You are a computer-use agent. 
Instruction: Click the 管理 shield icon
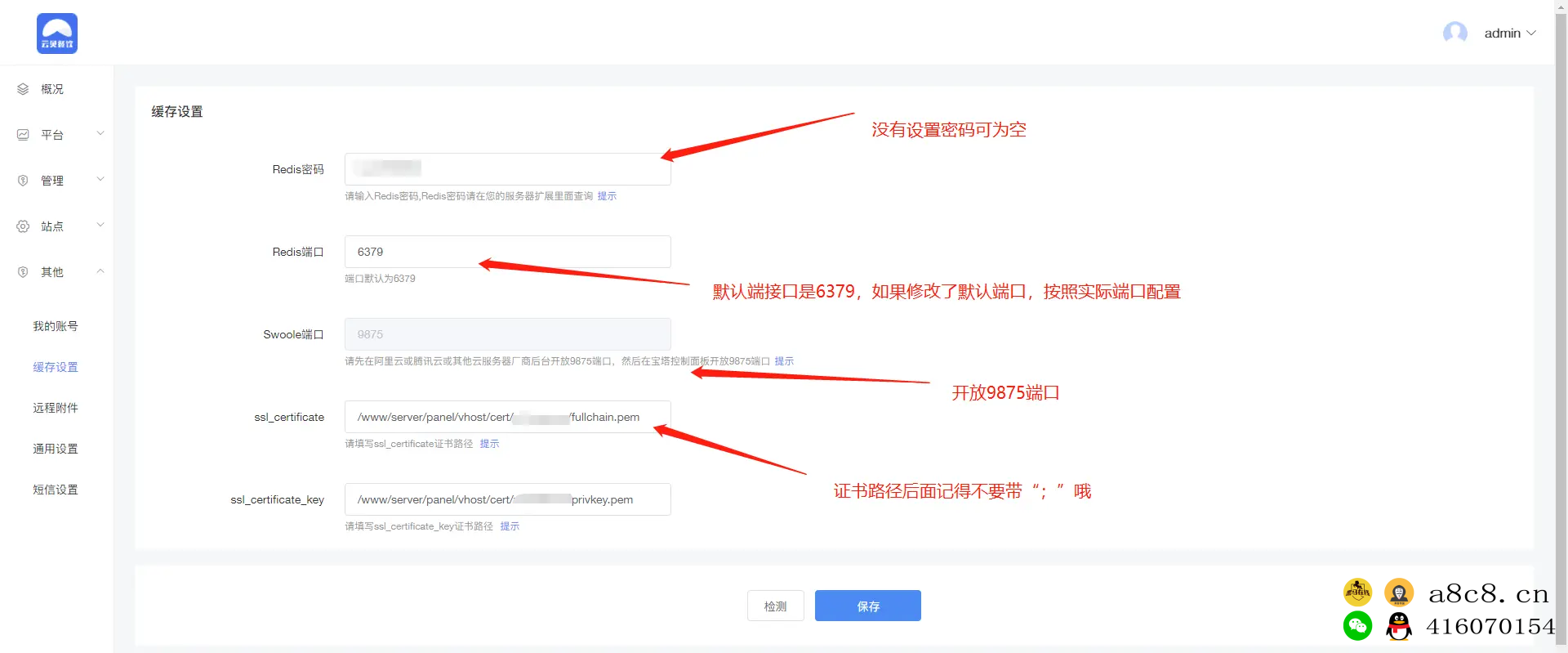point(23,181)
